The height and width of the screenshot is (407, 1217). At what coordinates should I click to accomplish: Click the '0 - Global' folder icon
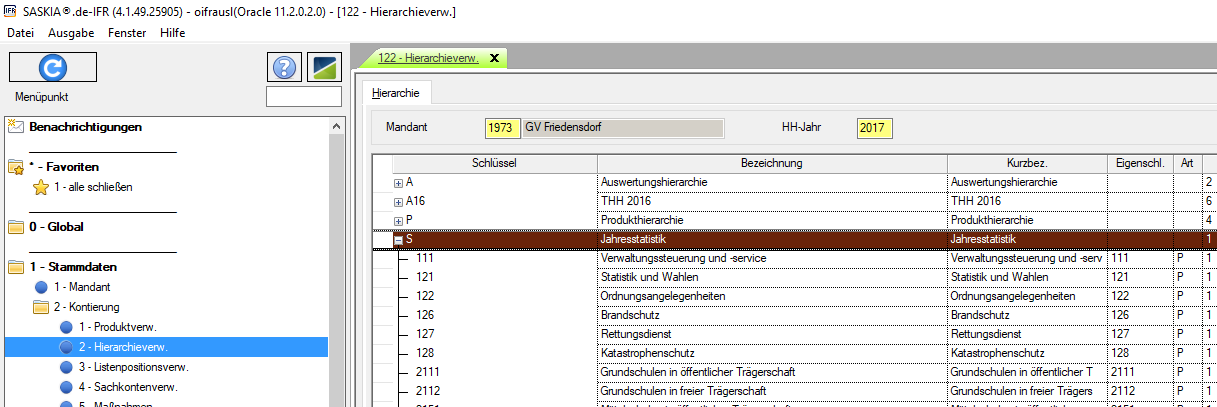pyautogui.click(x=15, y=227)
